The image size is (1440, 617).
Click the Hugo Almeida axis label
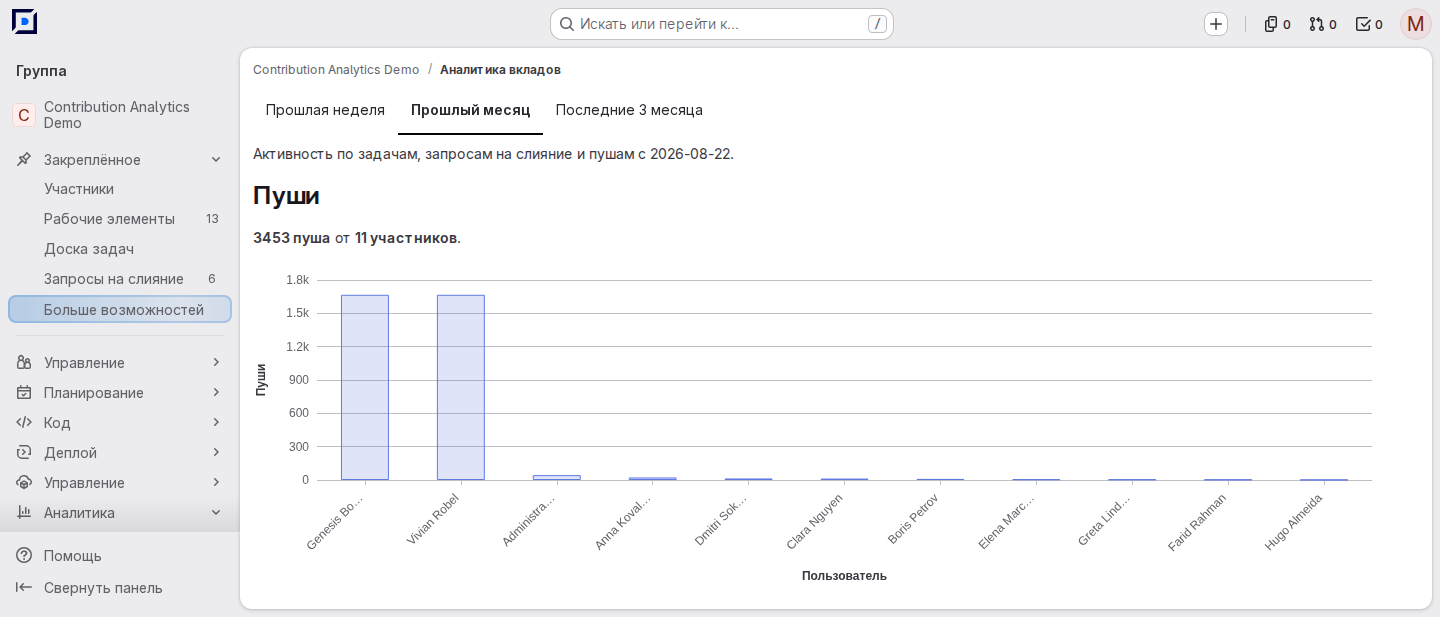(1294, 522)
